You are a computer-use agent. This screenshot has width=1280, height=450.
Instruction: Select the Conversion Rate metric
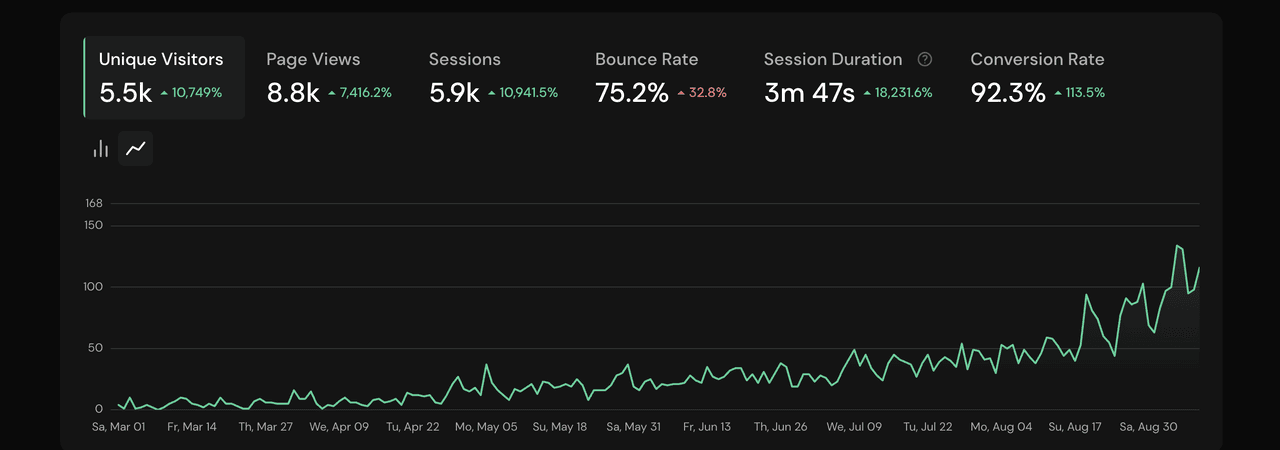tap(1037, 59)
